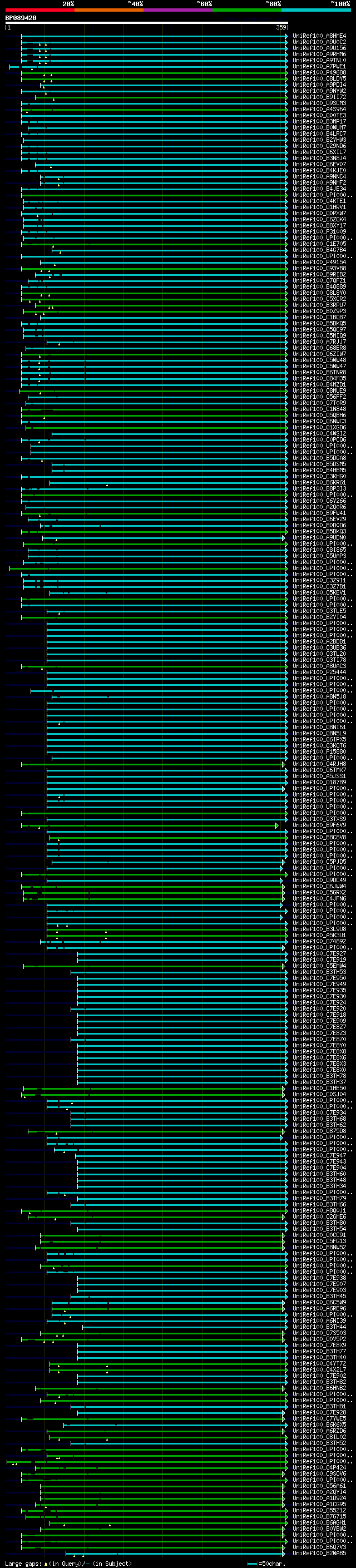This screenshot has width=356, height=1568.
Task: Select the UniRef100_A9RHM6 label
Action: coord(319,54)
